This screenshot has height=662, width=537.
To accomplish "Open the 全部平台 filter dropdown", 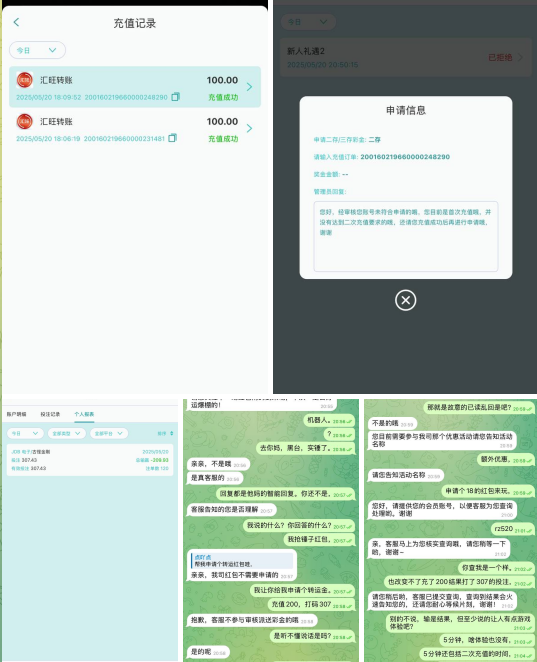I will click(109, 433).
